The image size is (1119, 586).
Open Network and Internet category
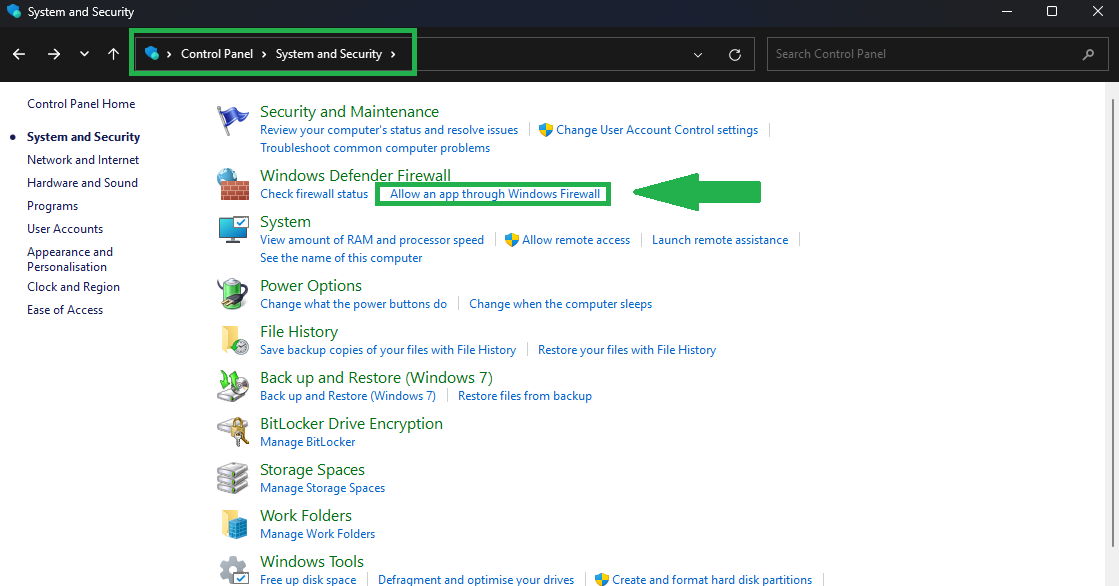point(83,160)
